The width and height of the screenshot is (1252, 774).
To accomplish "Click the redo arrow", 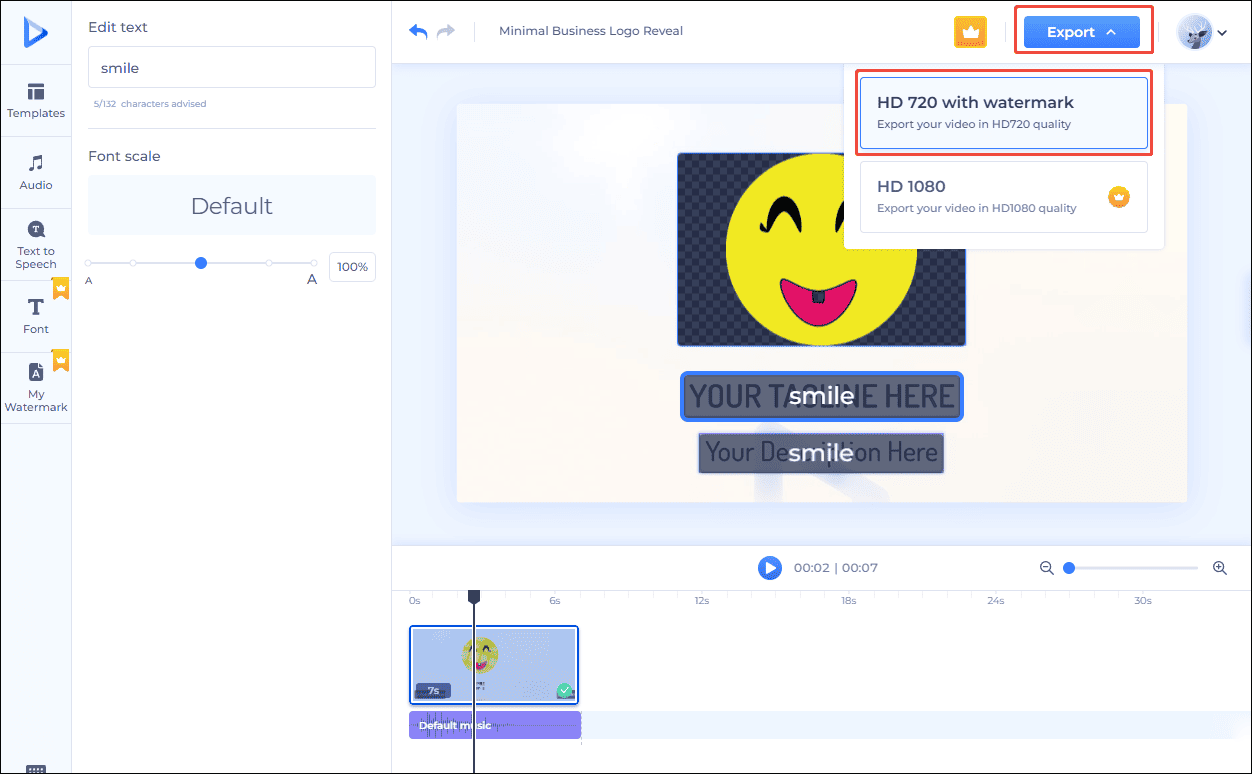I will 444,31.
